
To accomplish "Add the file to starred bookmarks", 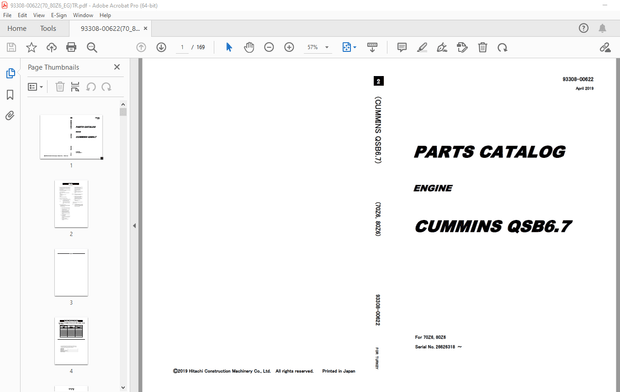I will coord(31,47).
